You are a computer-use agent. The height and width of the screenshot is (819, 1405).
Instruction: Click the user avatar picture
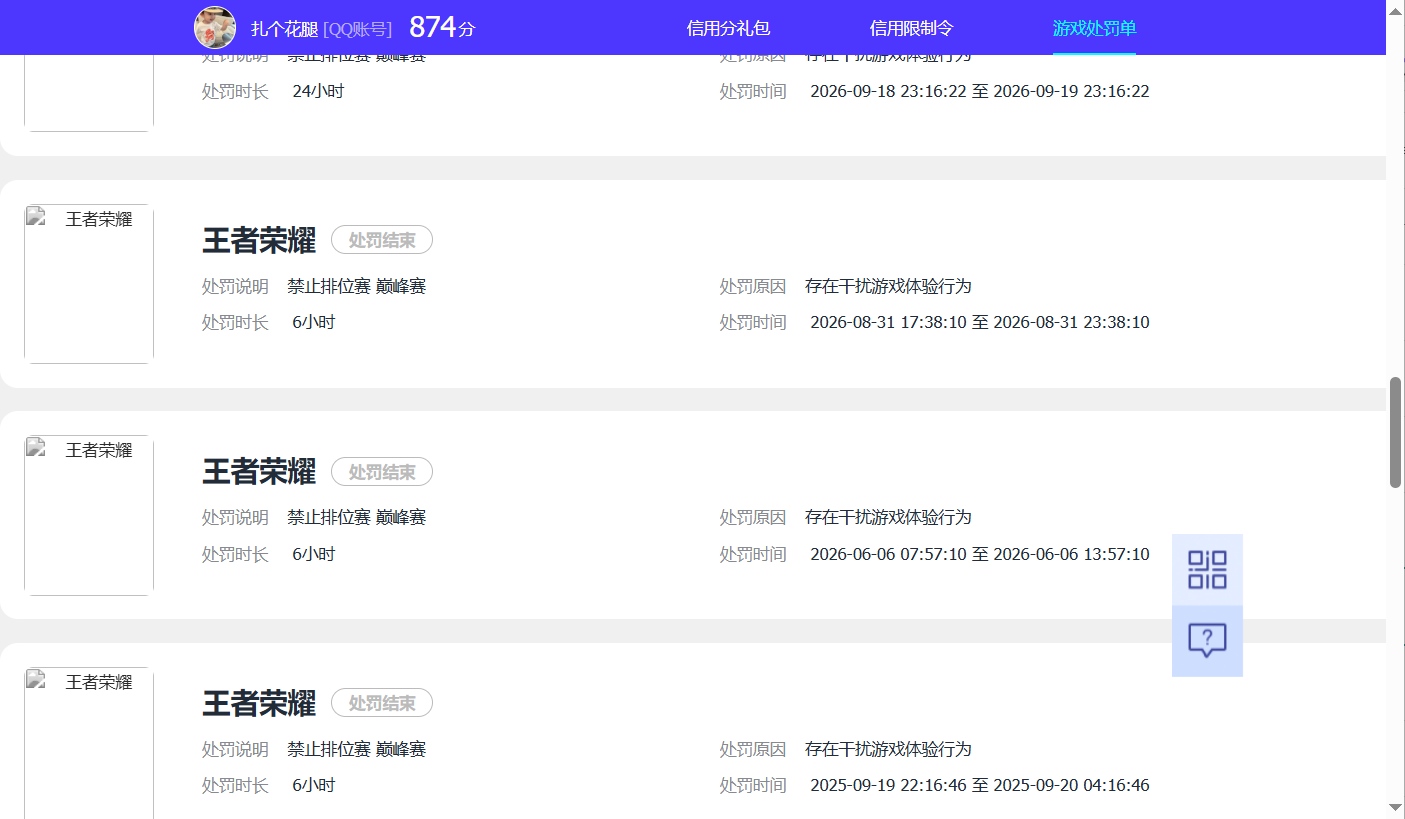(x=215, y=28)
